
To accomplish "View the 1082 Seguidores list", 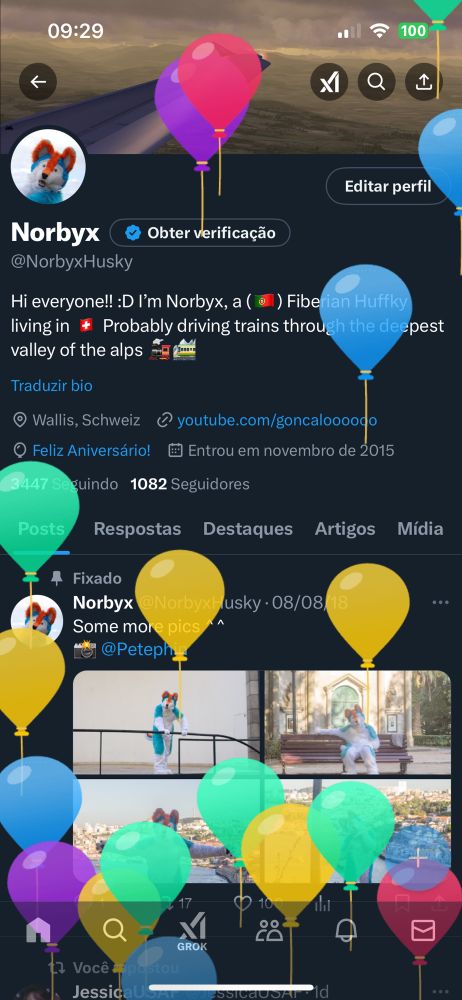I will 190,484.
